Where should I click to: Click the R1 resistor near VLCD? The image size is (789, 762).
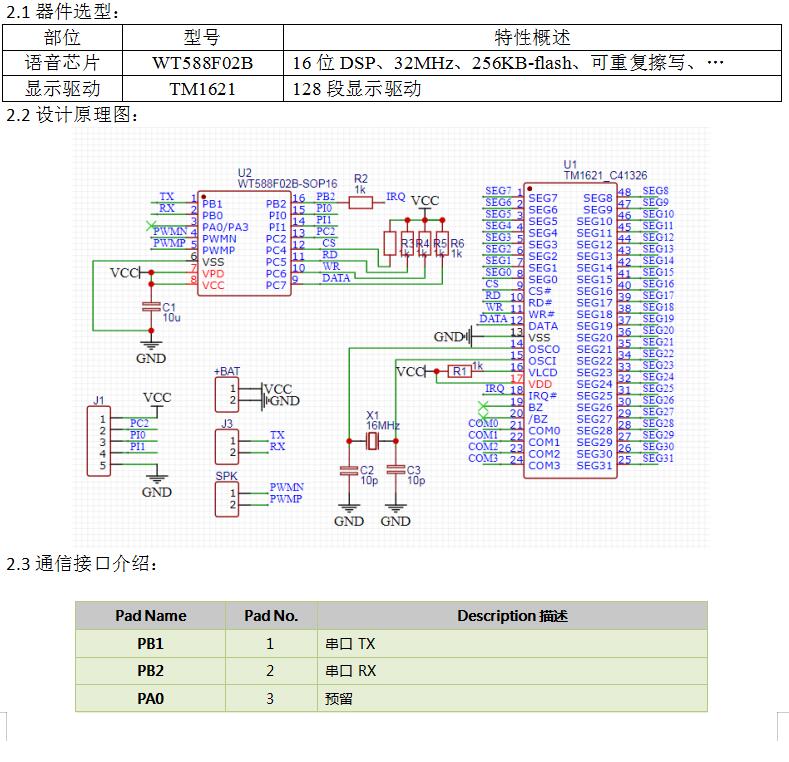coord(459,371)
